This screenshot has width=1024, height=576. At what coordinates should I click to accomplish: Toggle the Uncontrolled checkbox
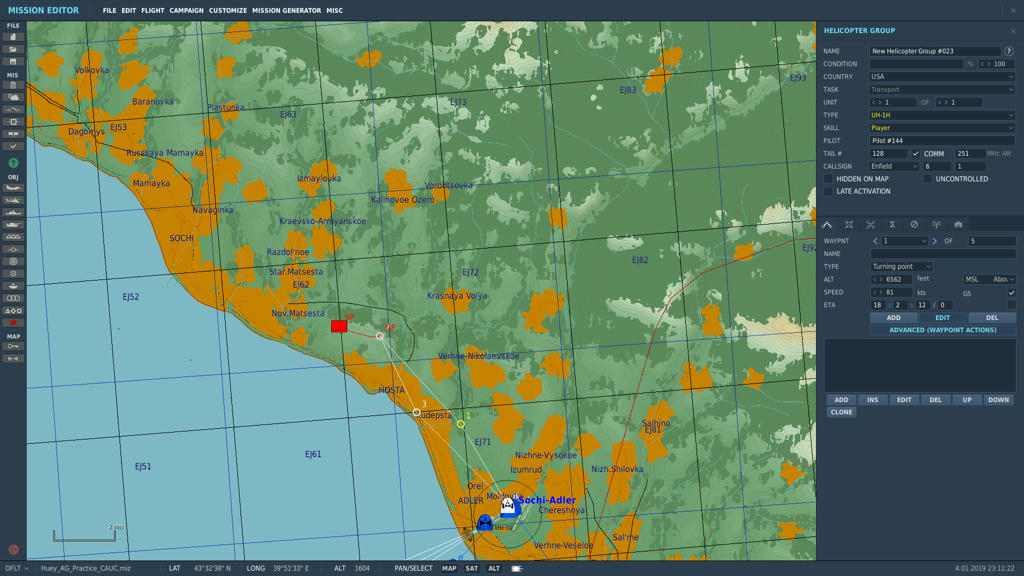[x=927, y=179]
